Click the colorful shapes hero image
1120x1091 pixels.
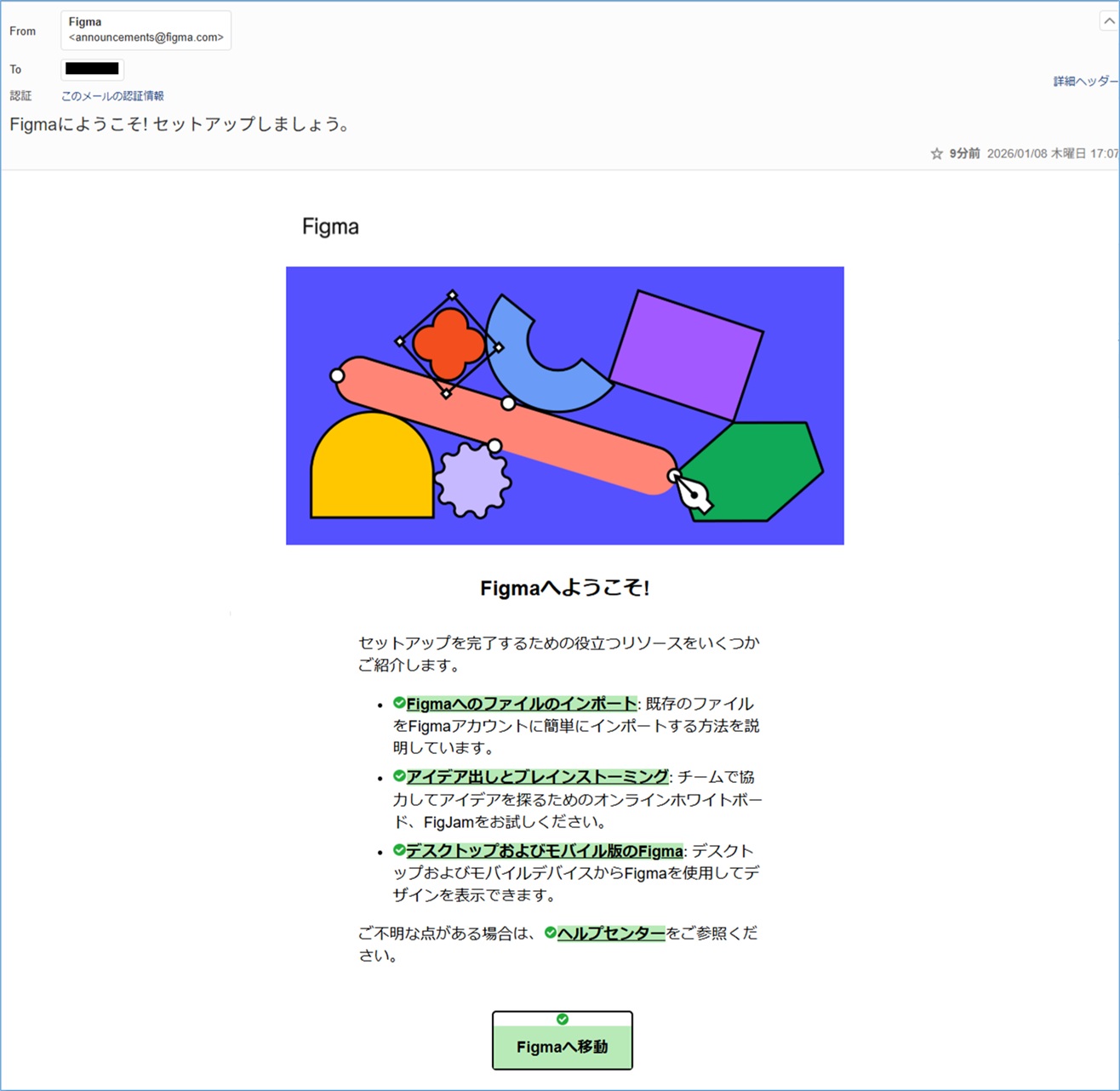coord(565,406)
